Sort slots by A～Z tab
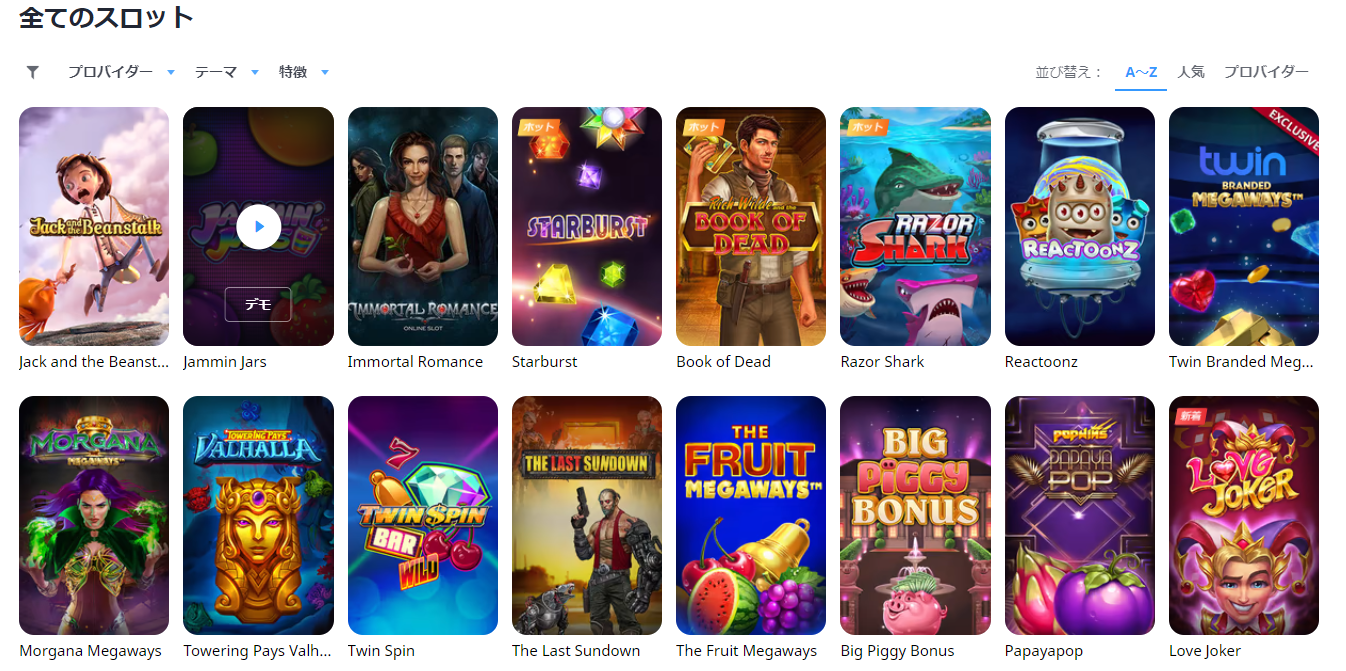1346x671 pixels. pyautogui.click(x=1141, y=72)
